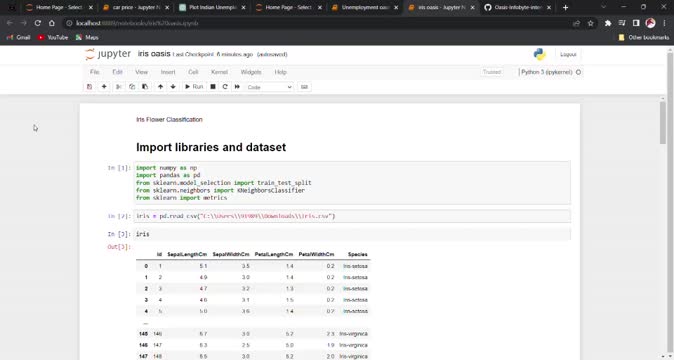This screenshot has height=360, width=674.
Task: Move selected cell down arrow
Action: [173, 87]
